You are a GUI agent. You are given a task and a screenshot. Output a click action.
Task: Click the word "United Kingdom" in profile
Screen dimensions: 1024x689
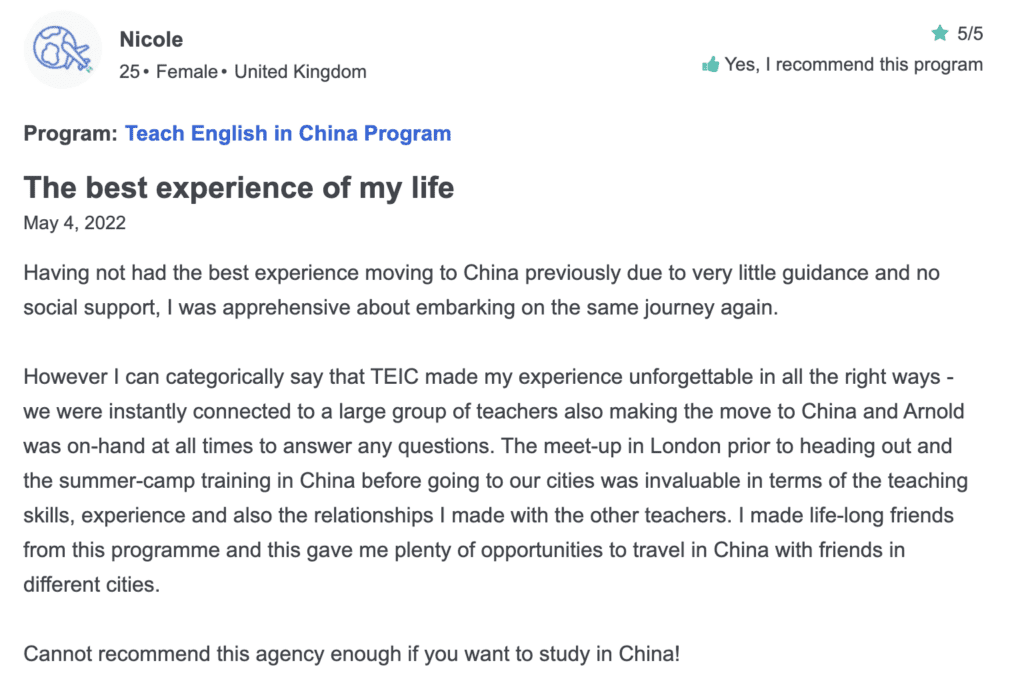300,72
